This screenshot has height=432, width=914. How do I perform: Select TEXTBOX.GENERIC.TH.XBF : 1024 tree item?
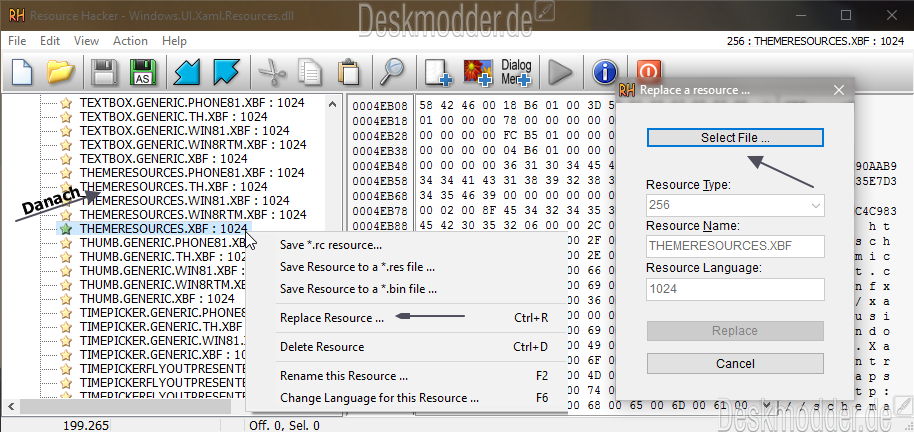click(x=173, y=117)
